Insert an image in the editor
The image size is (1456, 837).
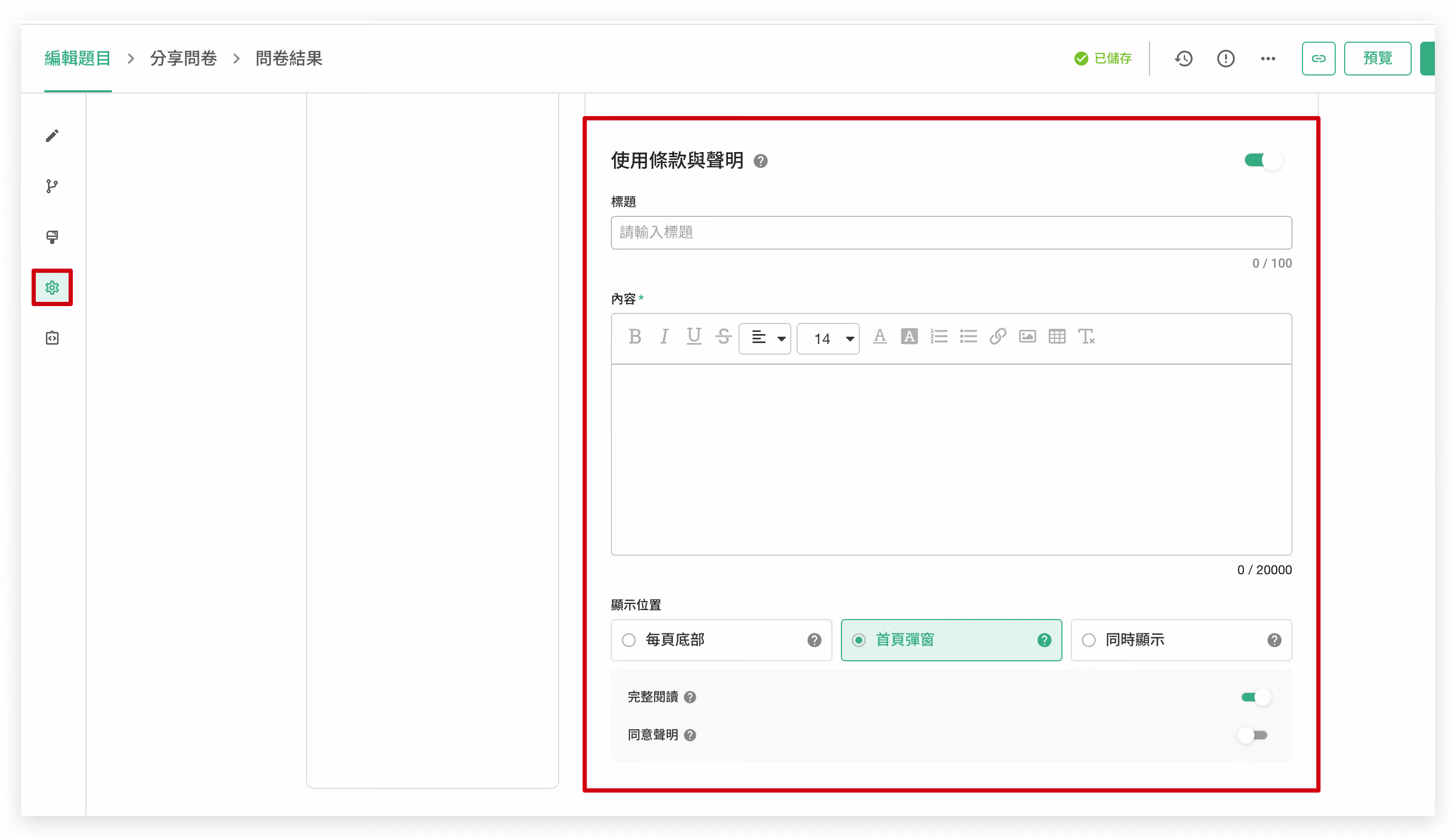tap(1027, 336)
